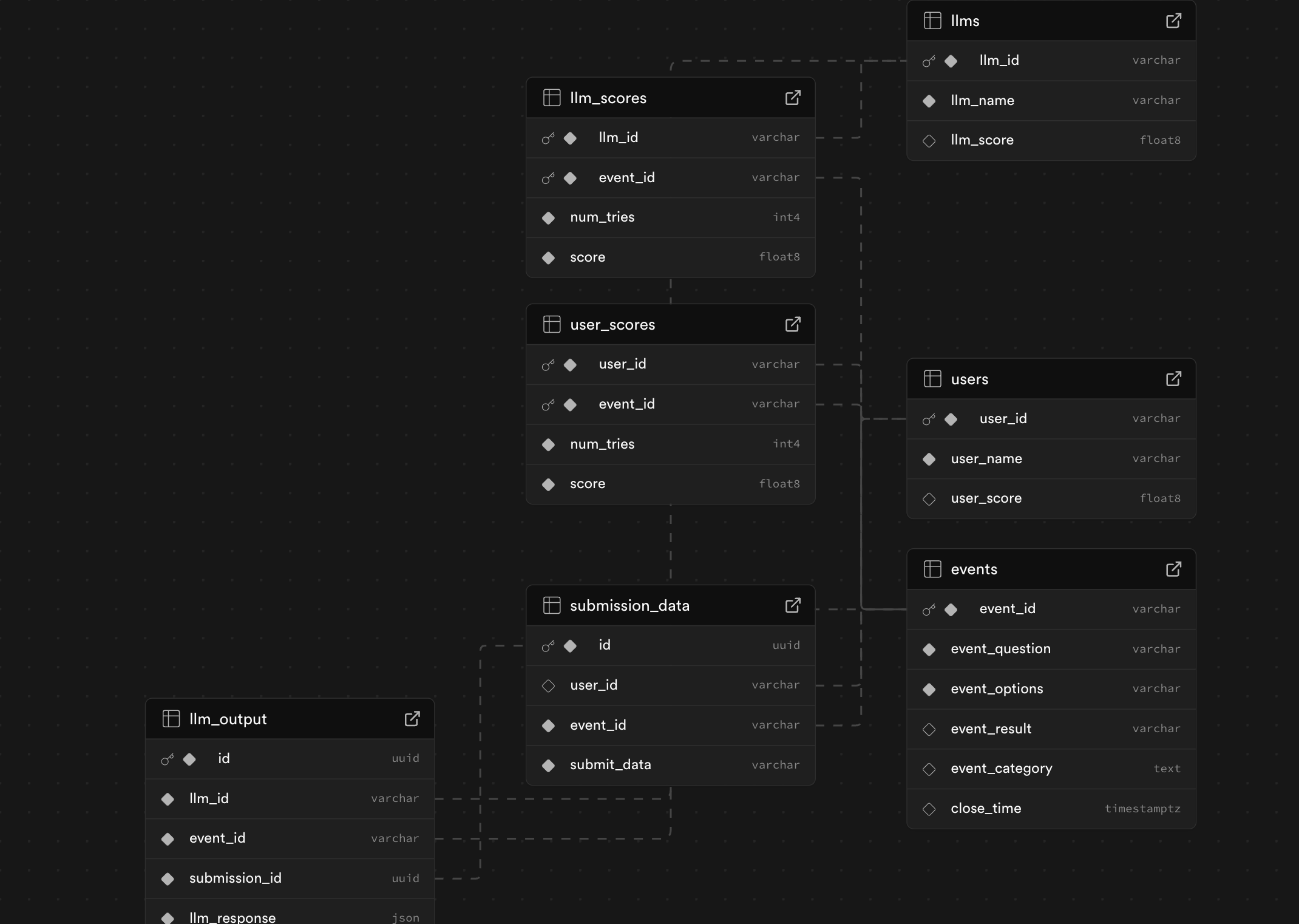Open submission_data table link icon
1299x924 pixels.
(x=793, y=605)
